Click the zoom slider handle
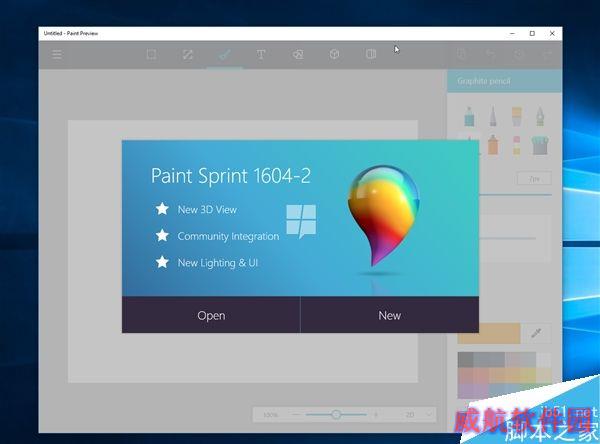 pyautogui.click(x=336, y=414)
